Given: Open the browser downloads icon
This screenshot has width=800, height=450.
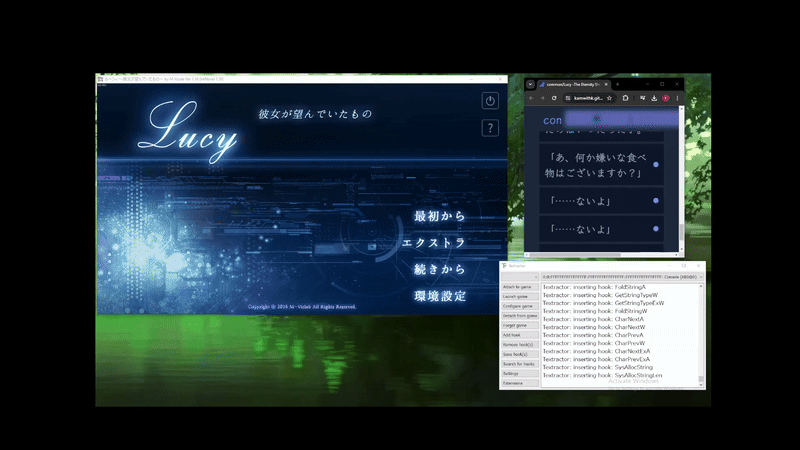Looking at the screenshot, I should 654,98.
